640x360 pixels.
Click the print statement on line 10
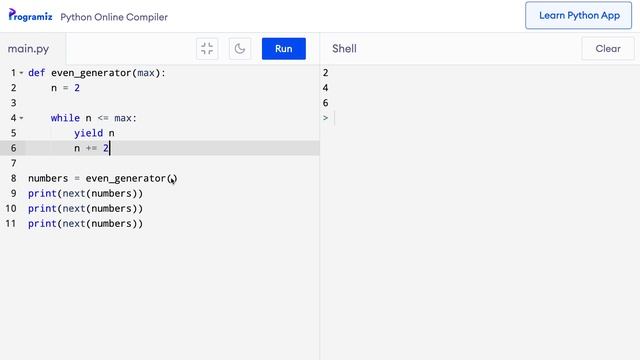85,209
